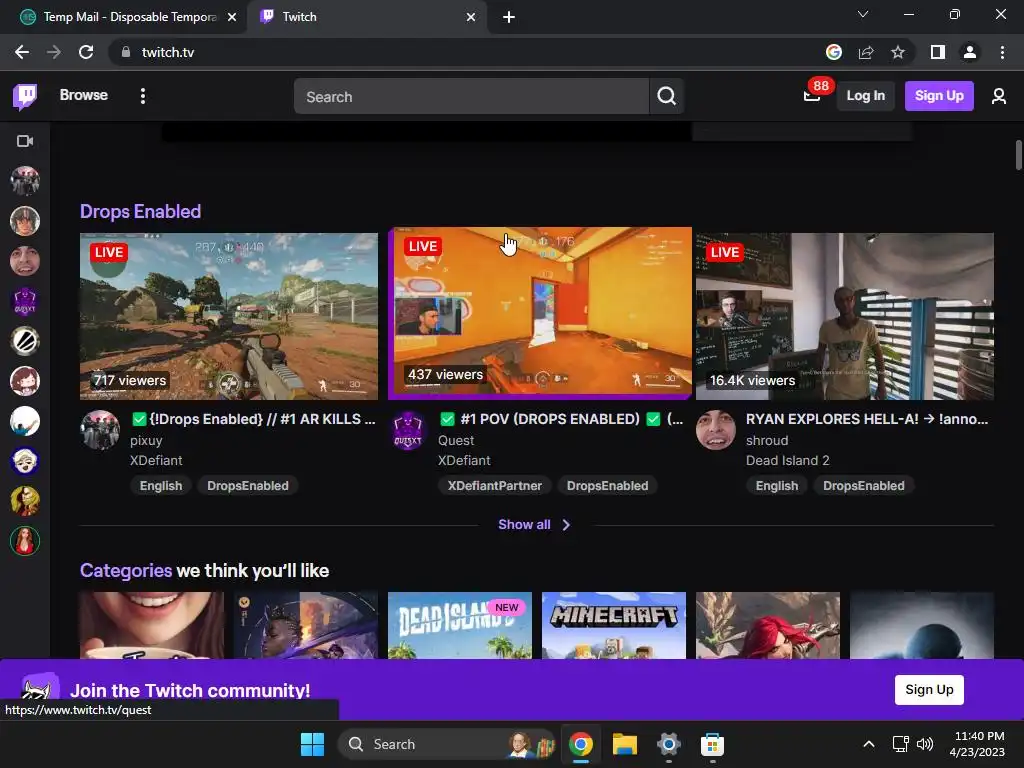Screen dimensions: 1024x768
Task: Open the Drops Enabled heading link
Action: point(140,212)
